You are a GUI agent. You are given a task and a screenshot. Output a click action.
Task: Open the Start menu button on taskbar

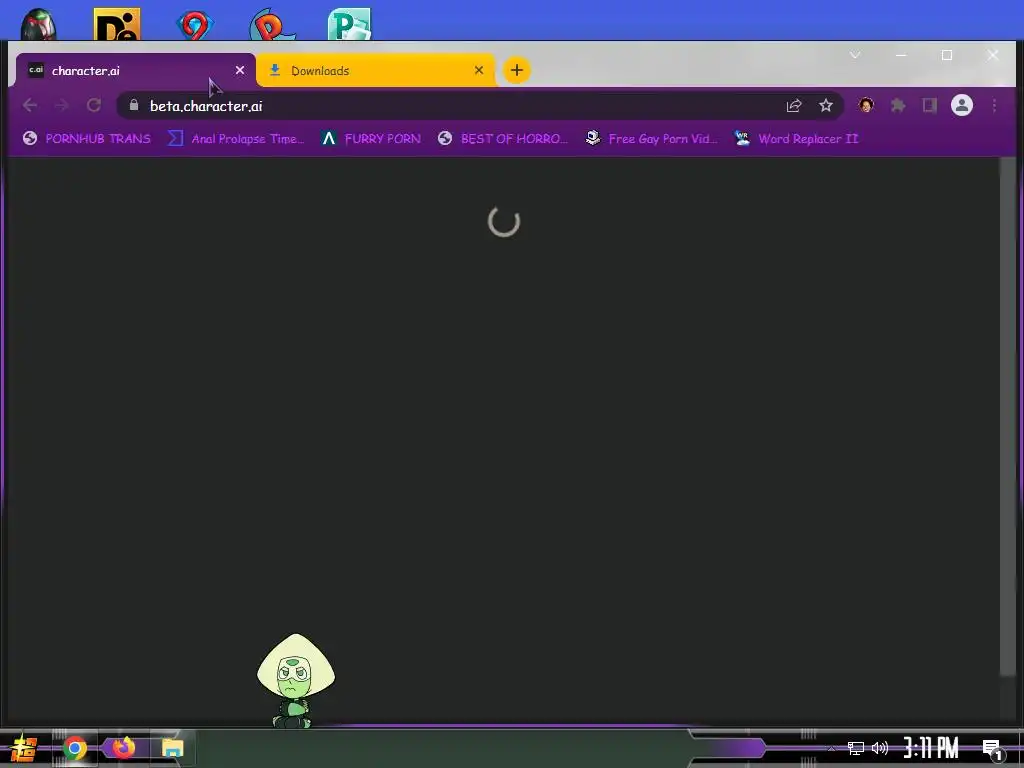click(x=24, y=748)
